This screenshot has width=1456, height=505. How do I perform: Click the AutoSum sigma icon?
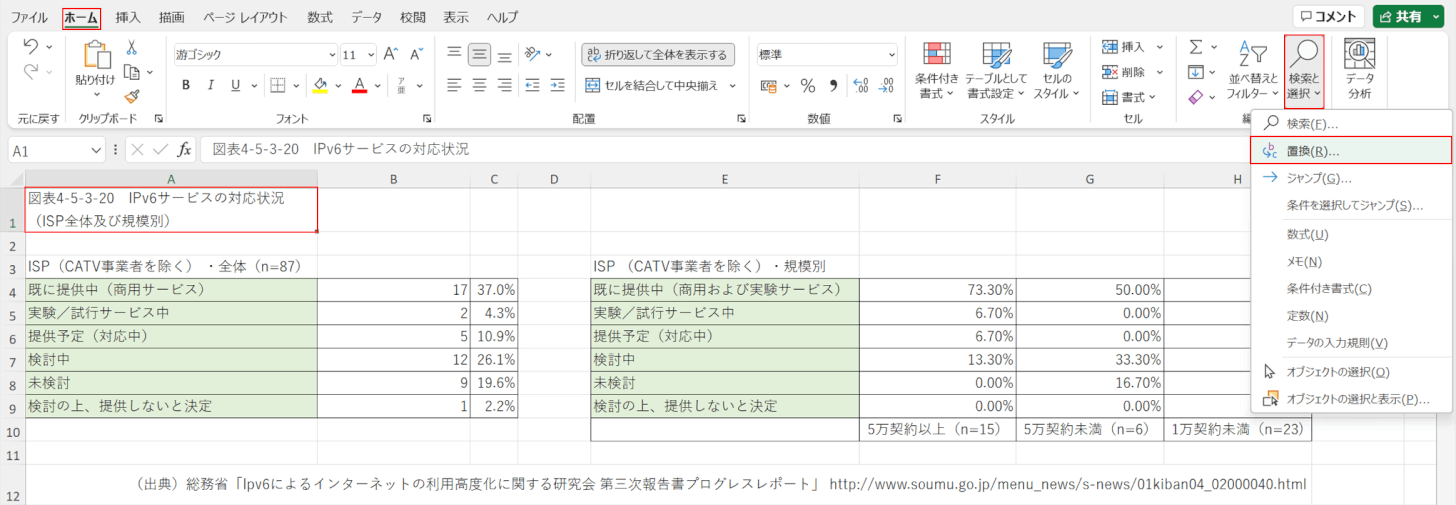point(1196,47)
